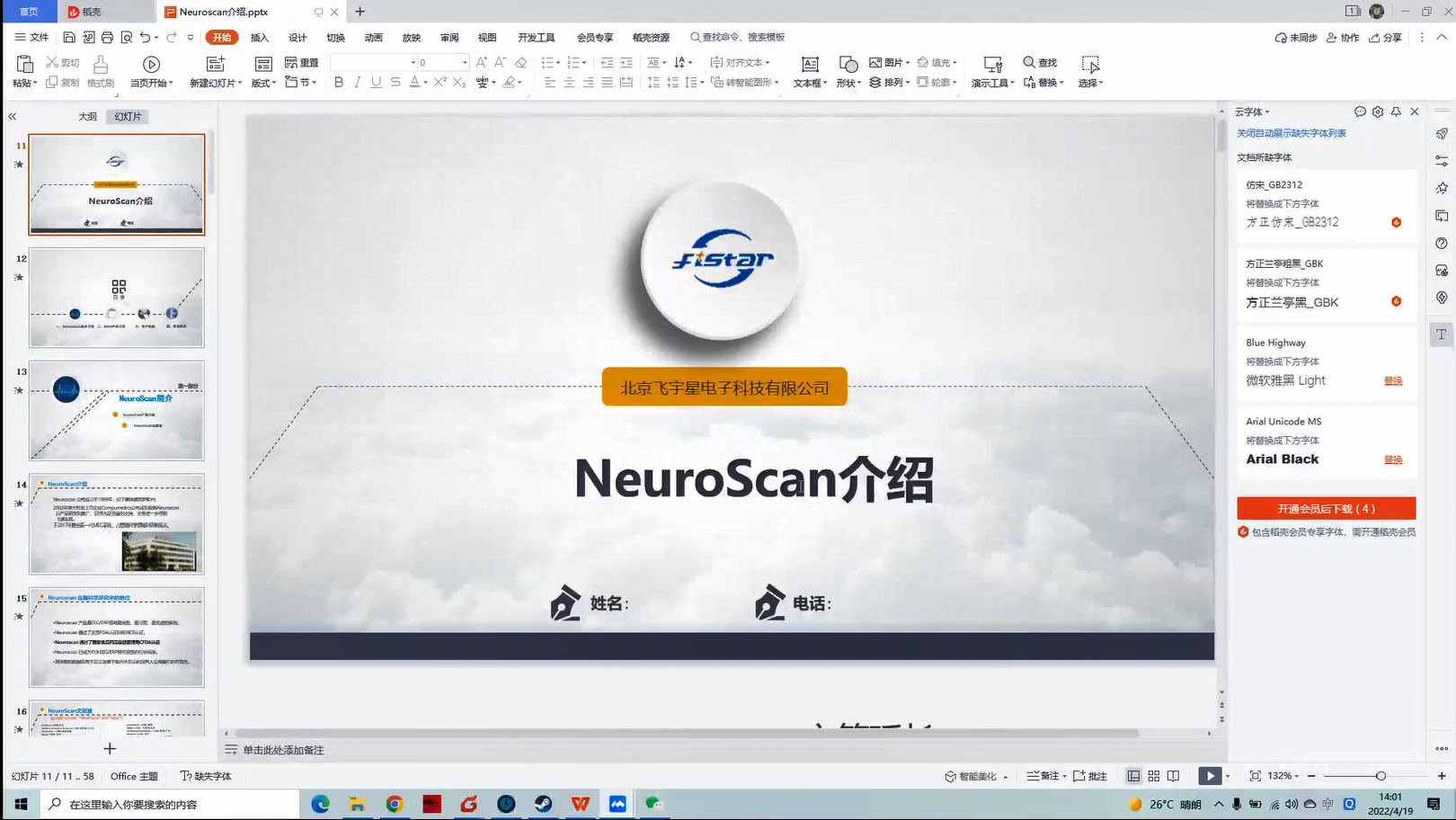Click 替换 link for Blue Highway font
1456x820 pixels.
(x=1393, y=381)
